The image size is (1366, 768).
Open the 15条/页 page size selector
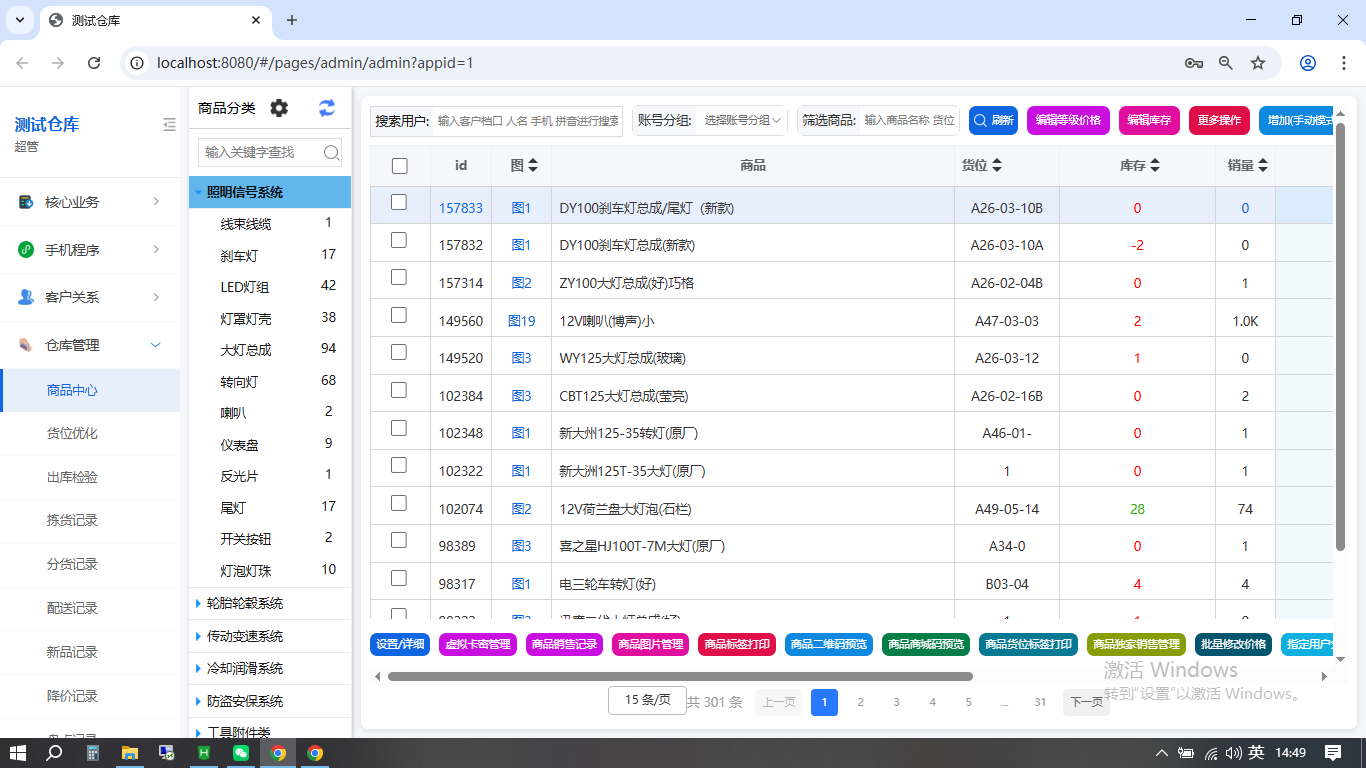[x=646, y=701]
